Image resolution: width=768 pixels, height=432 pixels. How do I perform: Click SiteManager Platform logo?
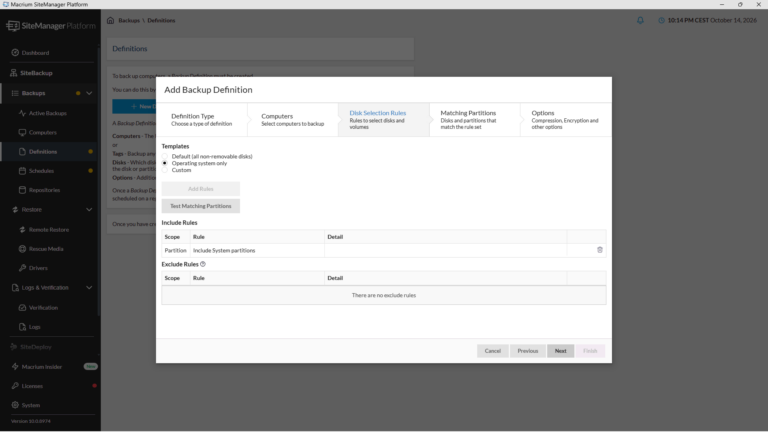point(51,25)
